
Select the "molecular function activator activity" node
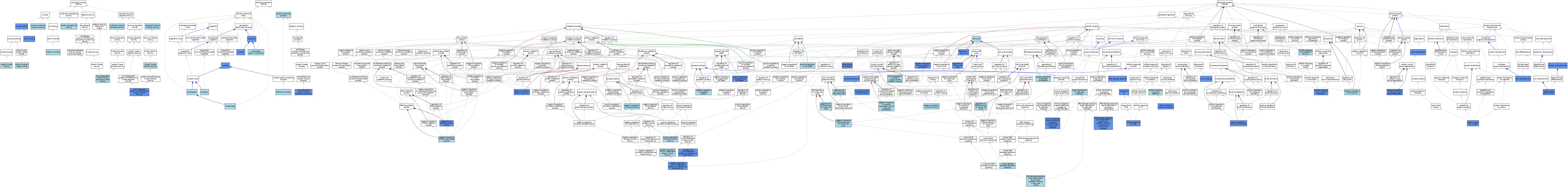[117, 26]
